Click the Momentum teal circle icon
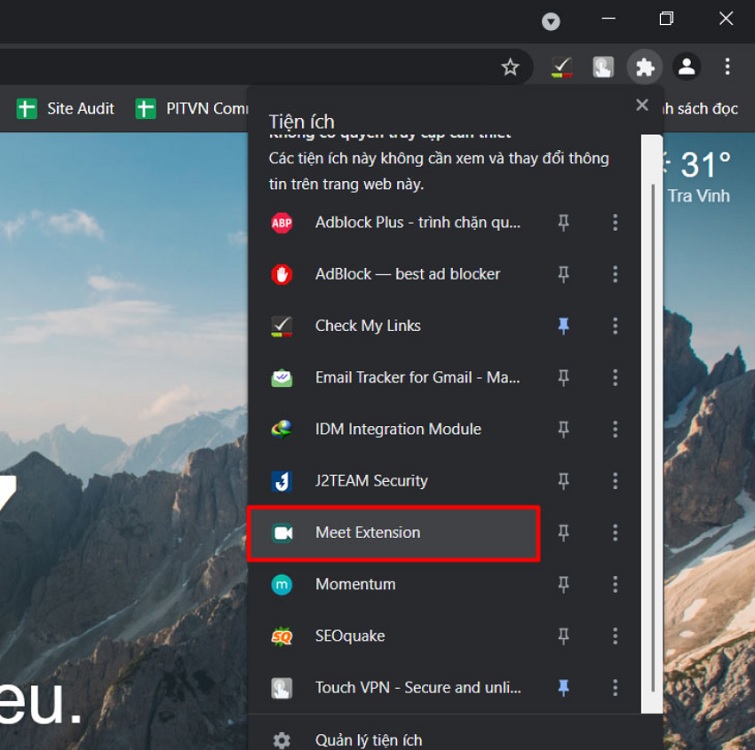This screenshot has height=750, width=755. [282, 584]
